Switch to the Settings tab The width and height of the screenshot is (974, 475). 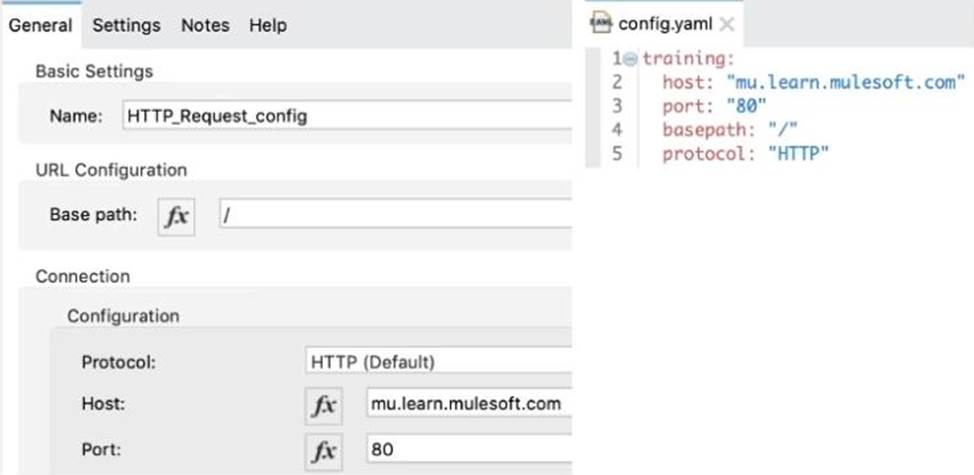click(127, 25)
